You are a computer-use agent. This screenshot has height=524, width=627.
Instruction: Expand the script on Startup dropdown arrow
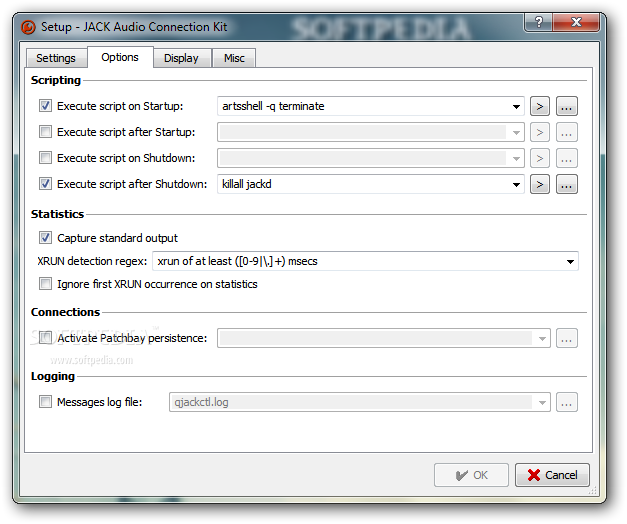click(516, 106)
